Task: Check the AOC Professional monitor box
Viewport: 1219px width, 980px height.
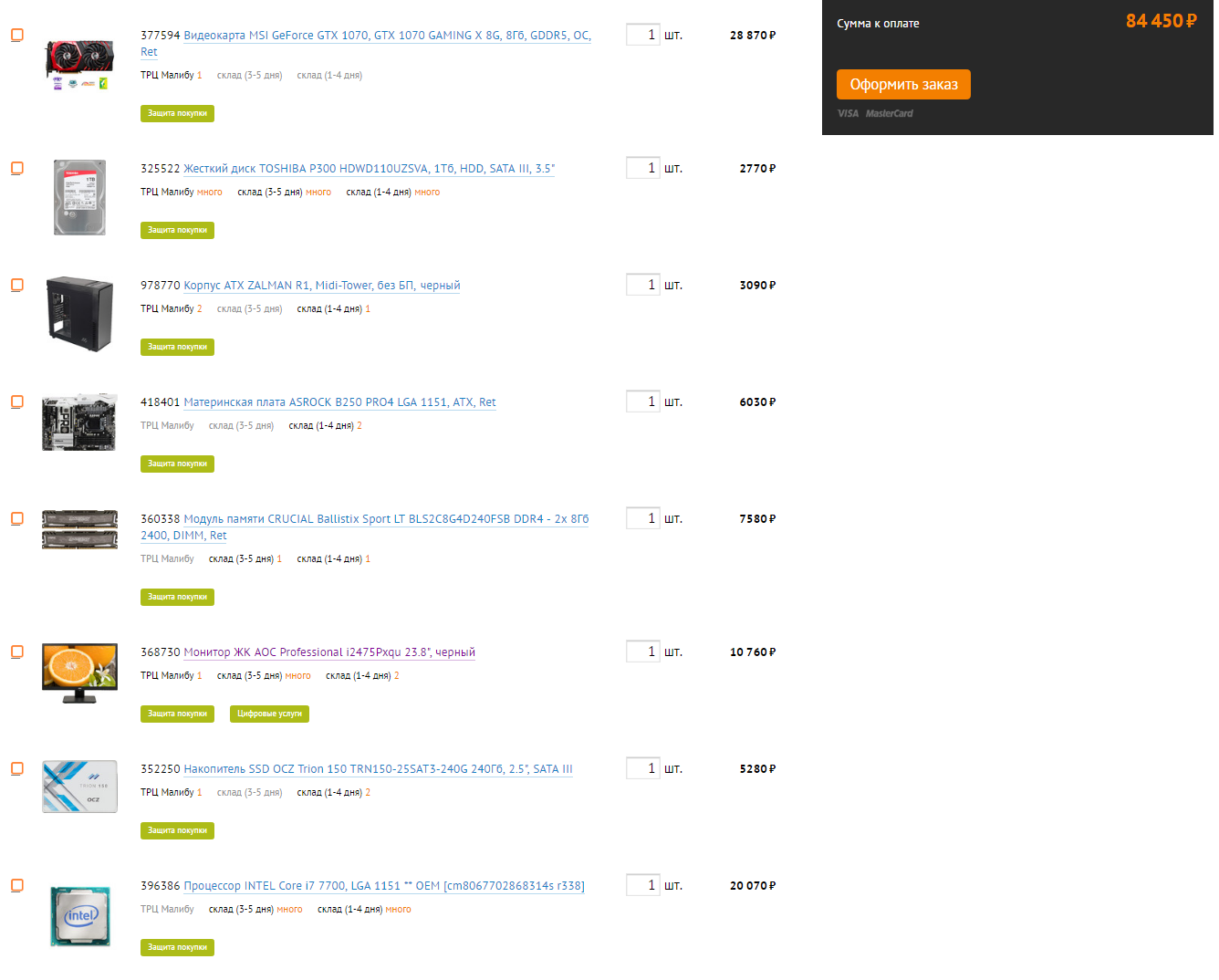Action: coord(16,652)
